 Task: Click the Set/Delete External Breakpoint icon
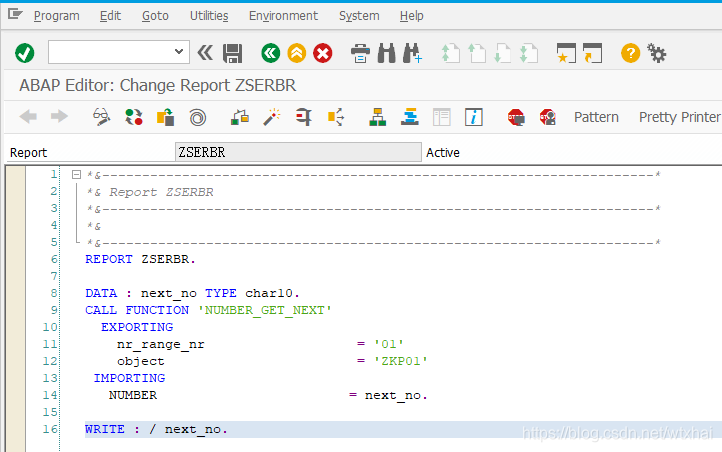[547, 117]
